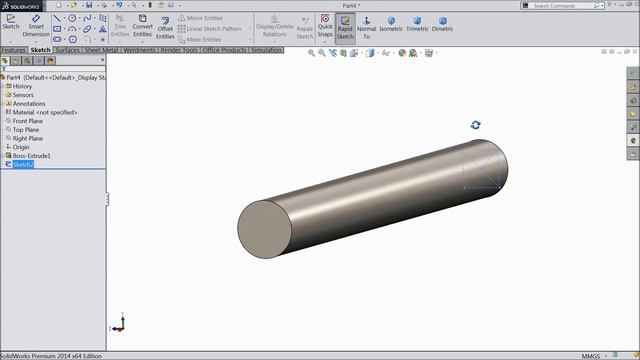The height and width of the screenshot is (360, 640).
Task: Select the Text sketch tool
Action: click(x=103, y=29)
